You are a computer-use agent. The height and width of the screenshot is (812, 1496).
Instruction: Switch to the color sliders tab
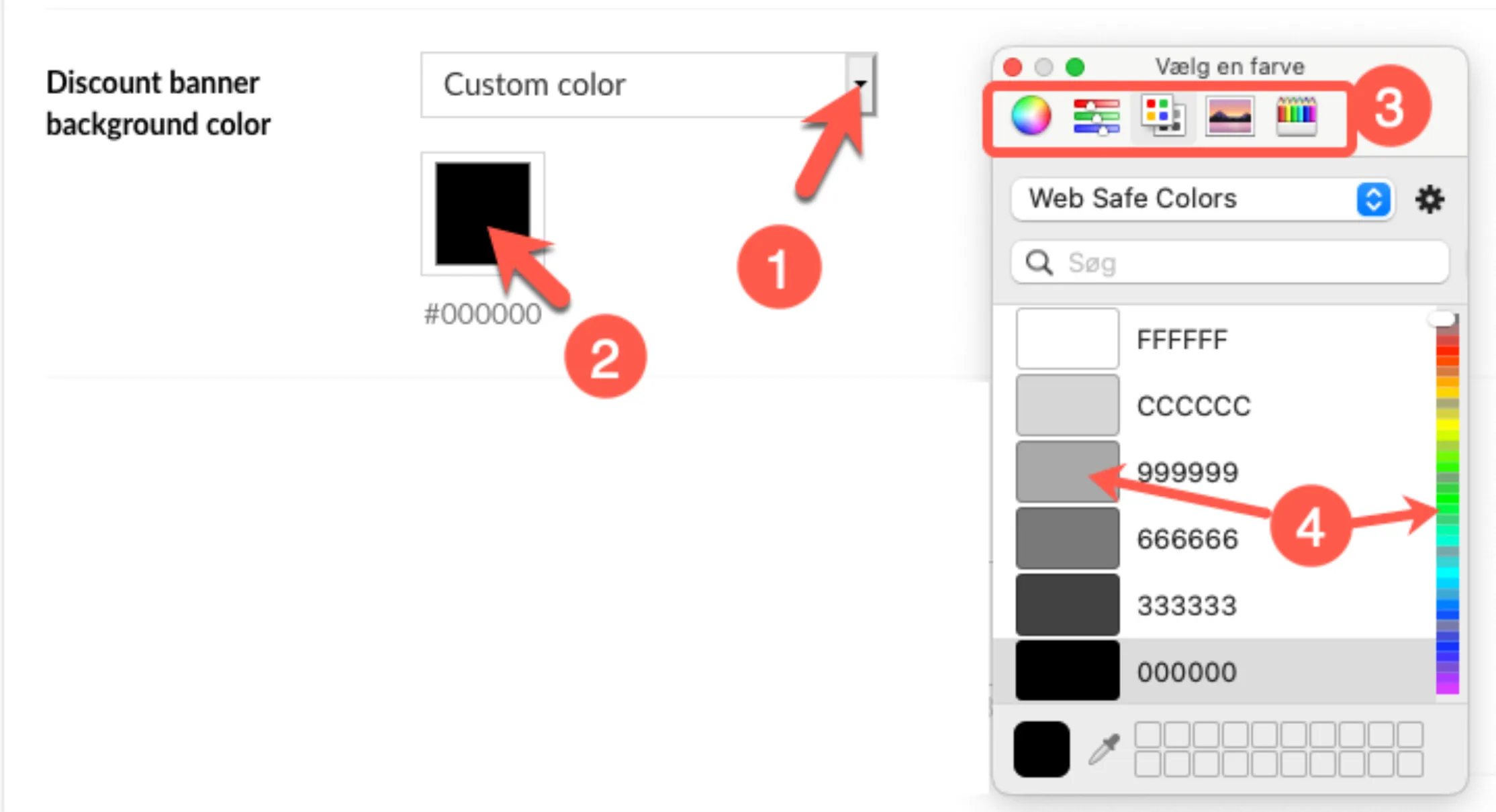[1096, 116]
